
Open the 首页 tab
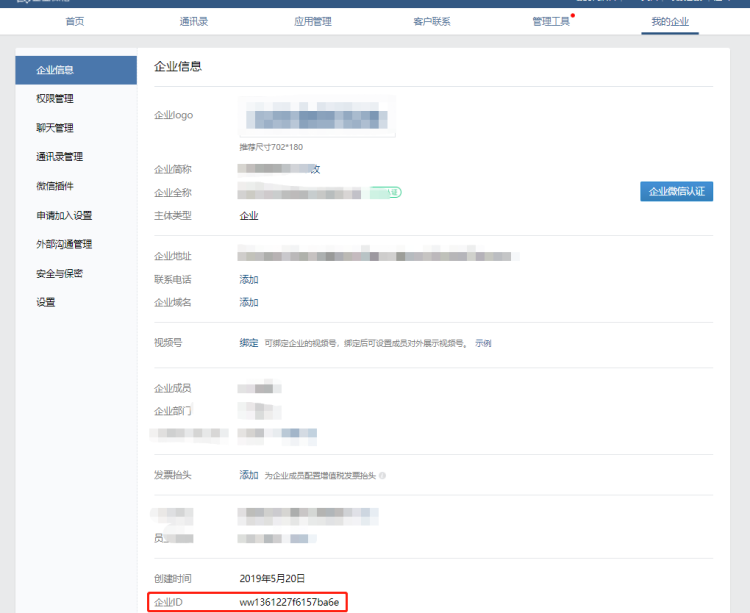click(x=75, y=21)
